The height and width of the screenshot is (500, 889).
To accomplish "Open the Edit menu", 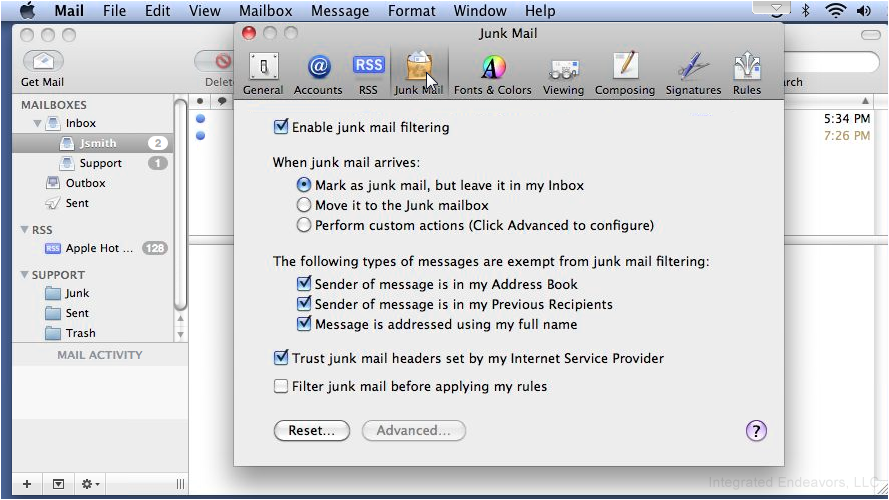I will [x=157, y=11].
